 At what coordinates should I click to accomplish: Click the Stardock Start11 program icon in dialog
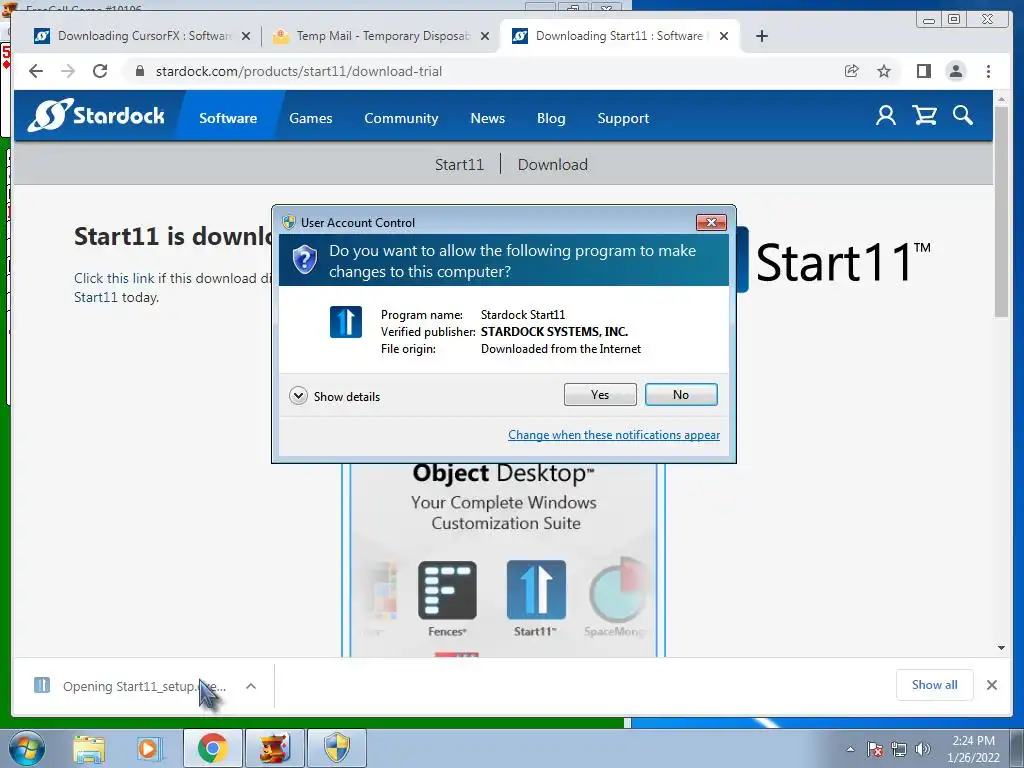(345, 322)
